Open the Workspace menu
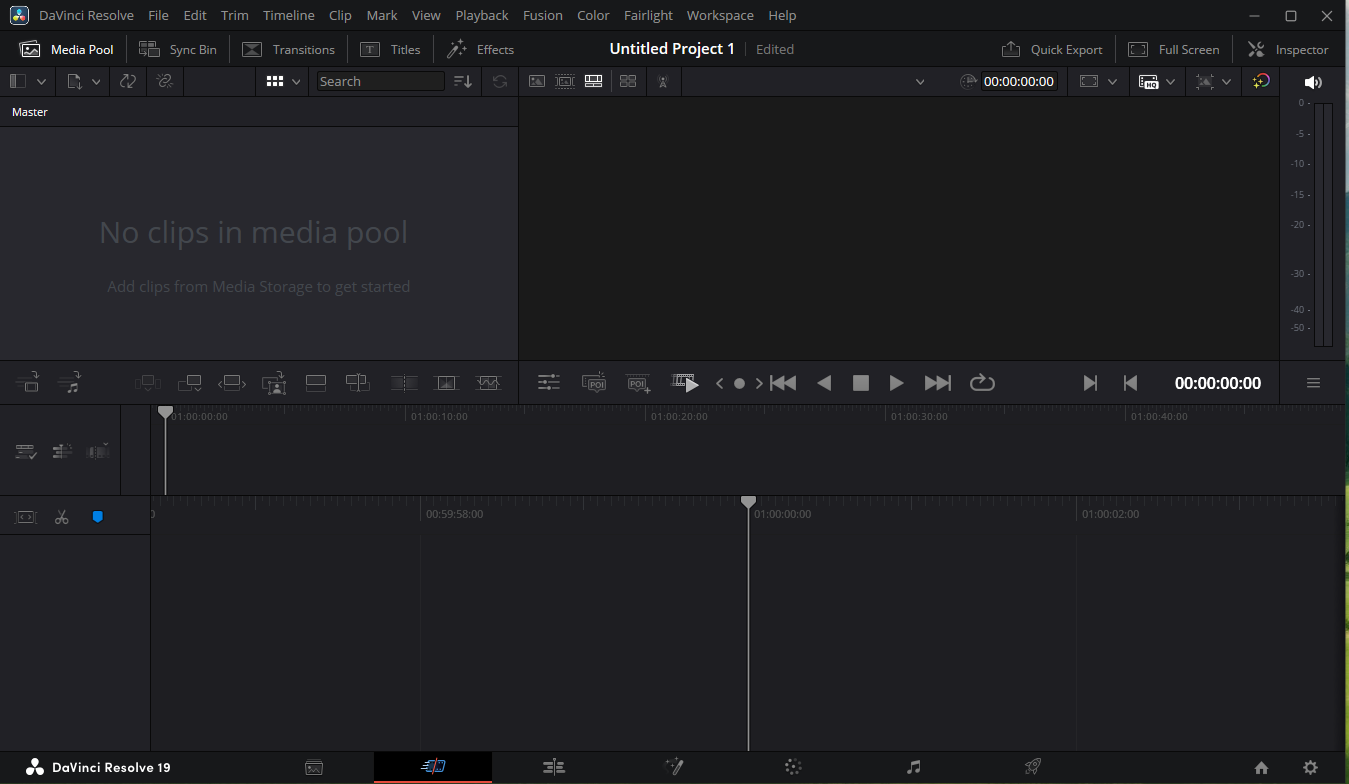Screen dimensions: 1349x784 click(x=720, y=15)
